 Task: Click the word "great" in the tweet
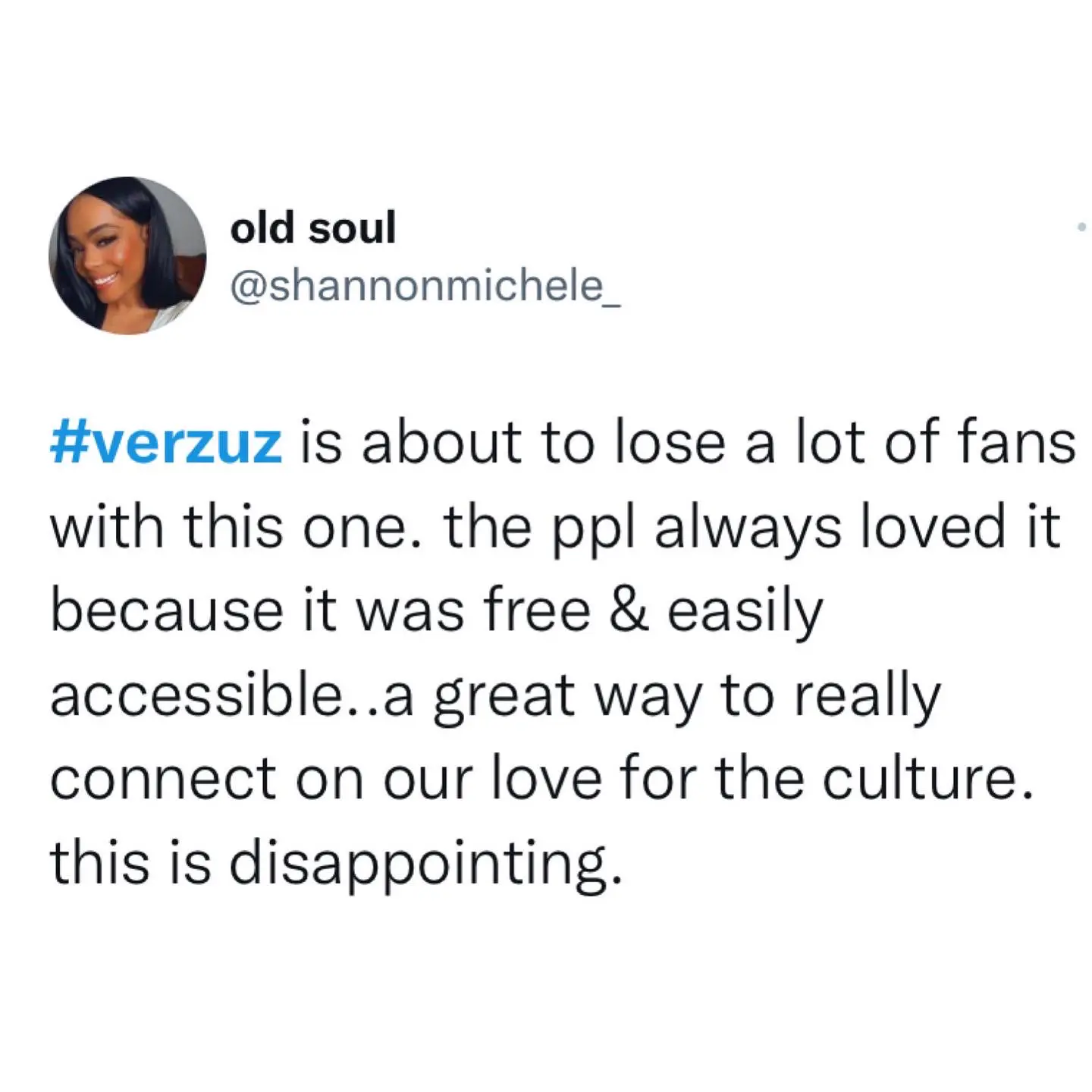[504, 698]
